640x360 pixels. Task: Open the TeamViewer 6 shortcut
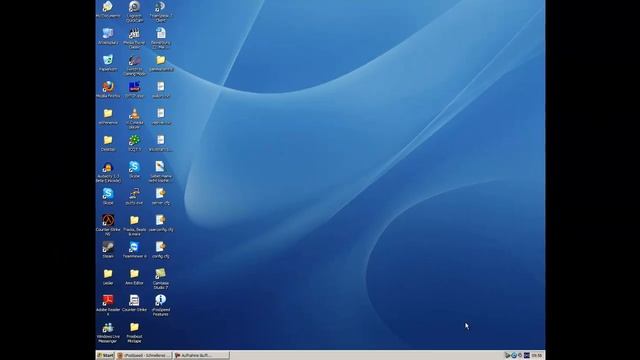134,247
